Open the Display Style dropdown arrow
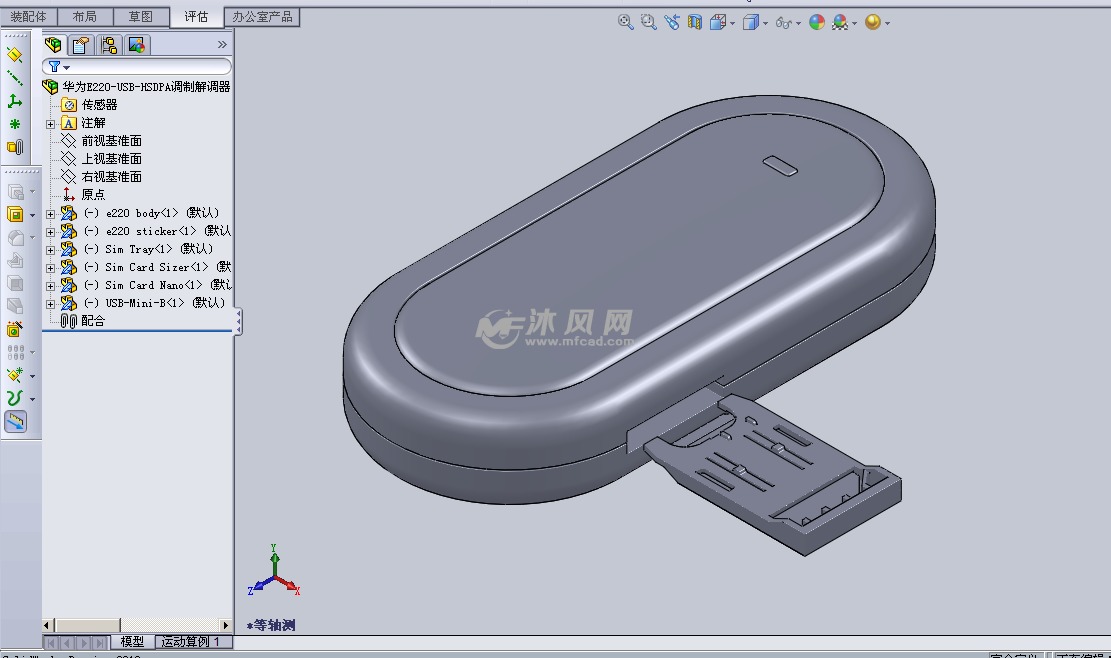Viewport: 1111px width, 658px height. 765,23
